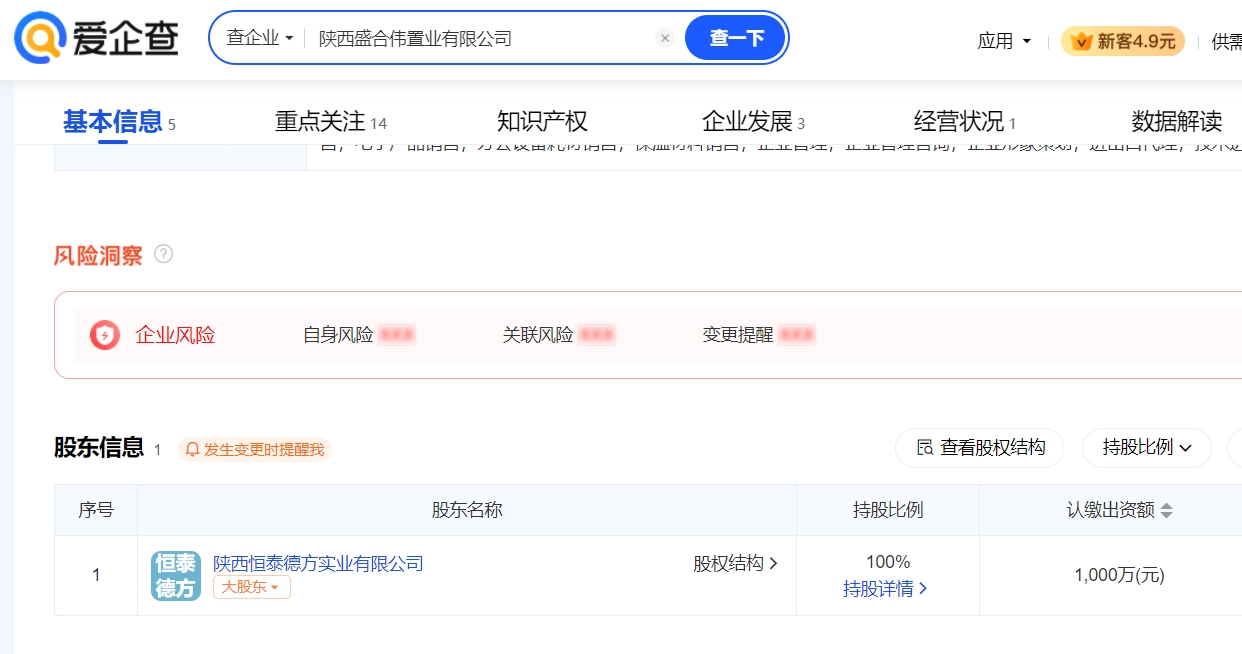Sort by 认缴出资额 column arrows

[1166, 510]
